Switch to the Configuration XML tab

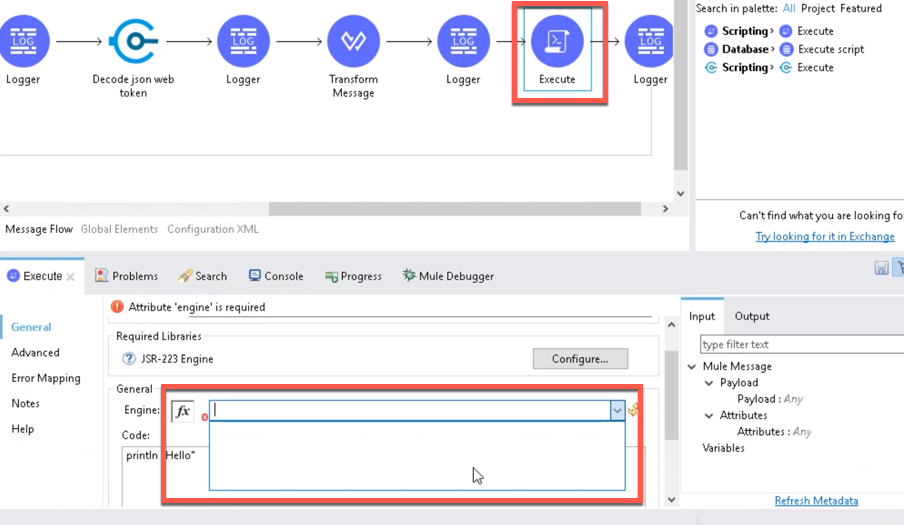[213, 229]
